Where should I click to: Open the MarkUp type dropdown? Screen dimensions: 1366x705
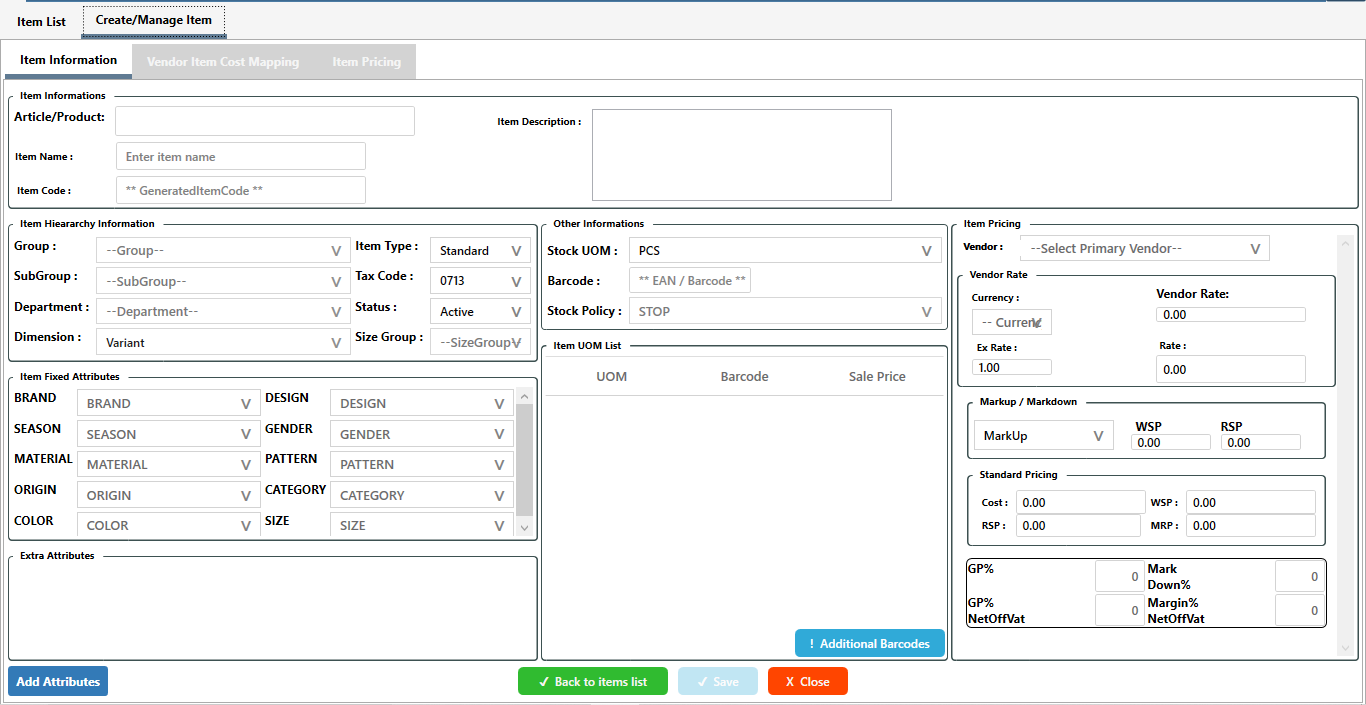click(1042, 436)
